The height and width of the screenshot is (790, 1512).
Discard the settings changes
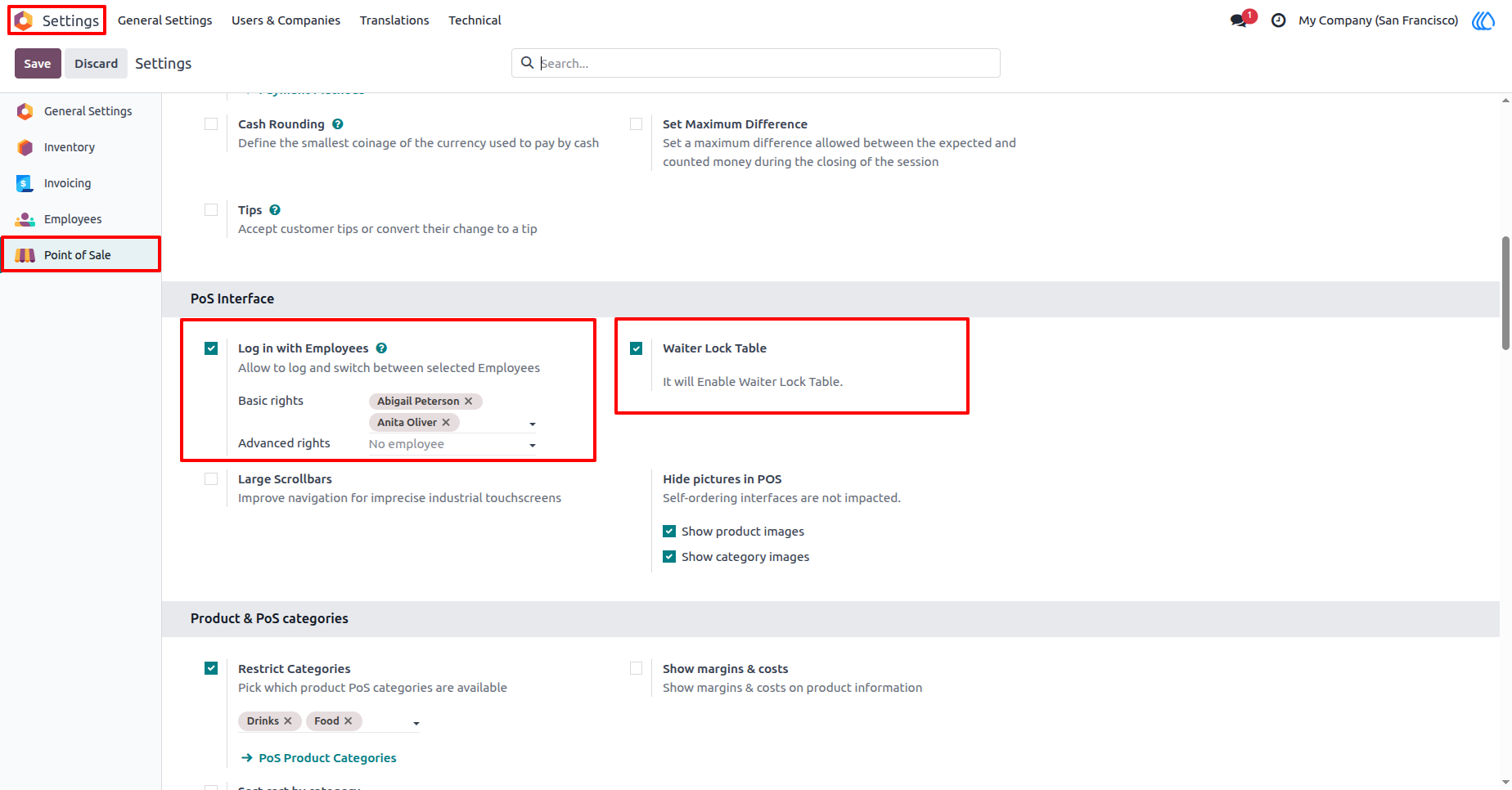[x=97, y=64]
